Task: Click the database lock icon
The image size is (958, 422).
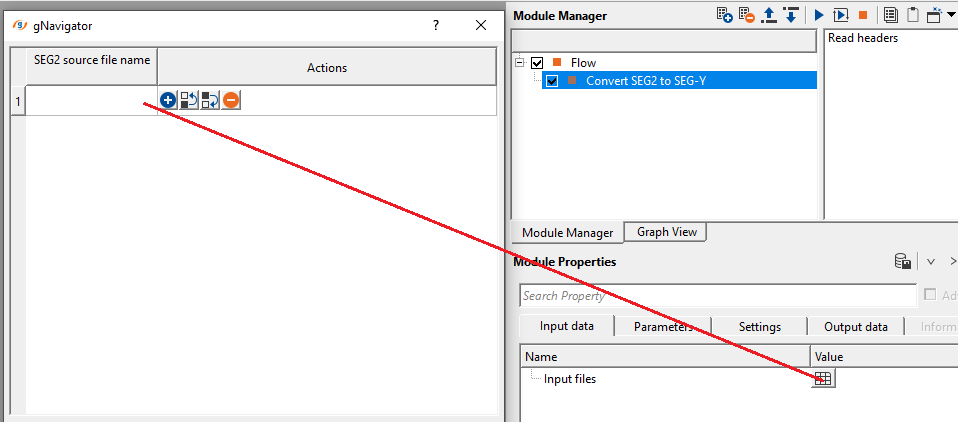Action: click(x=902, y=261)
